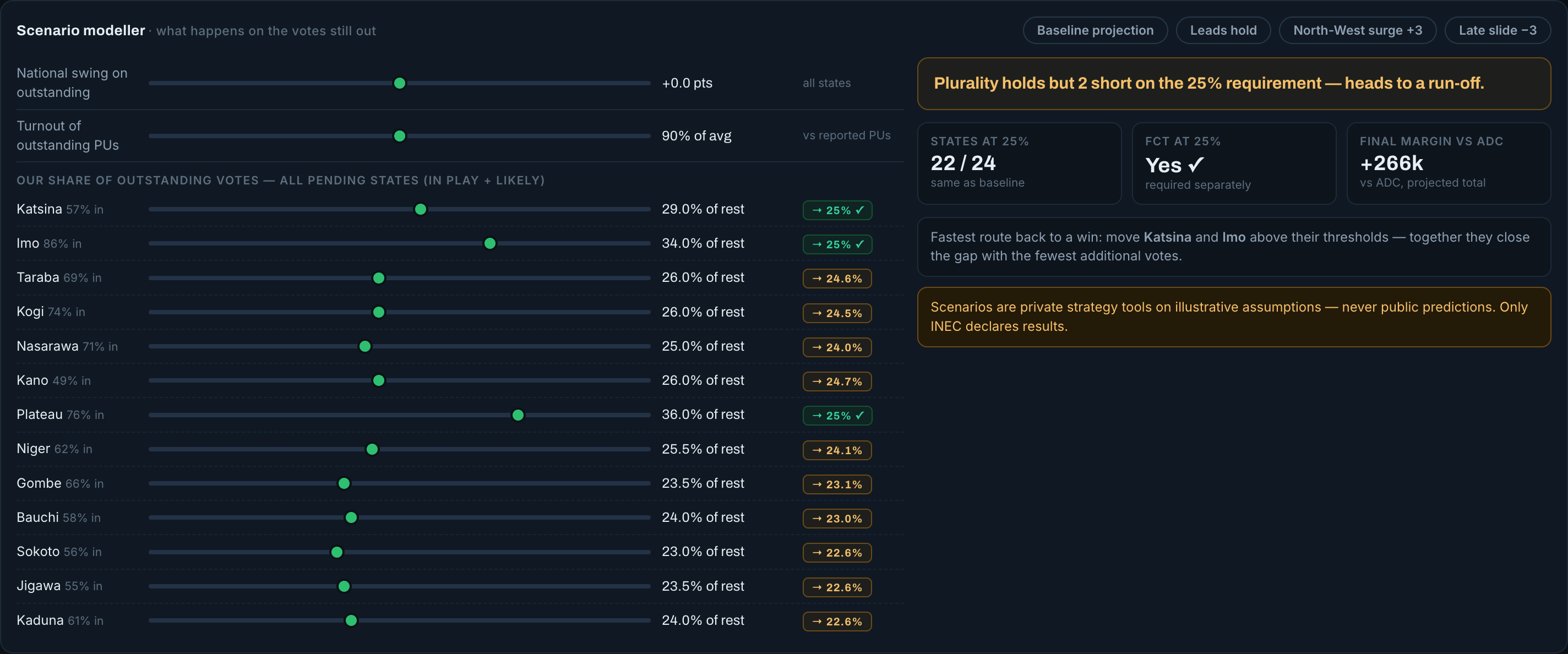Screen dimensions: 1568x654
Task: Click the 'Kaduna 61% in' row label
Action: (x=59, y=620)
